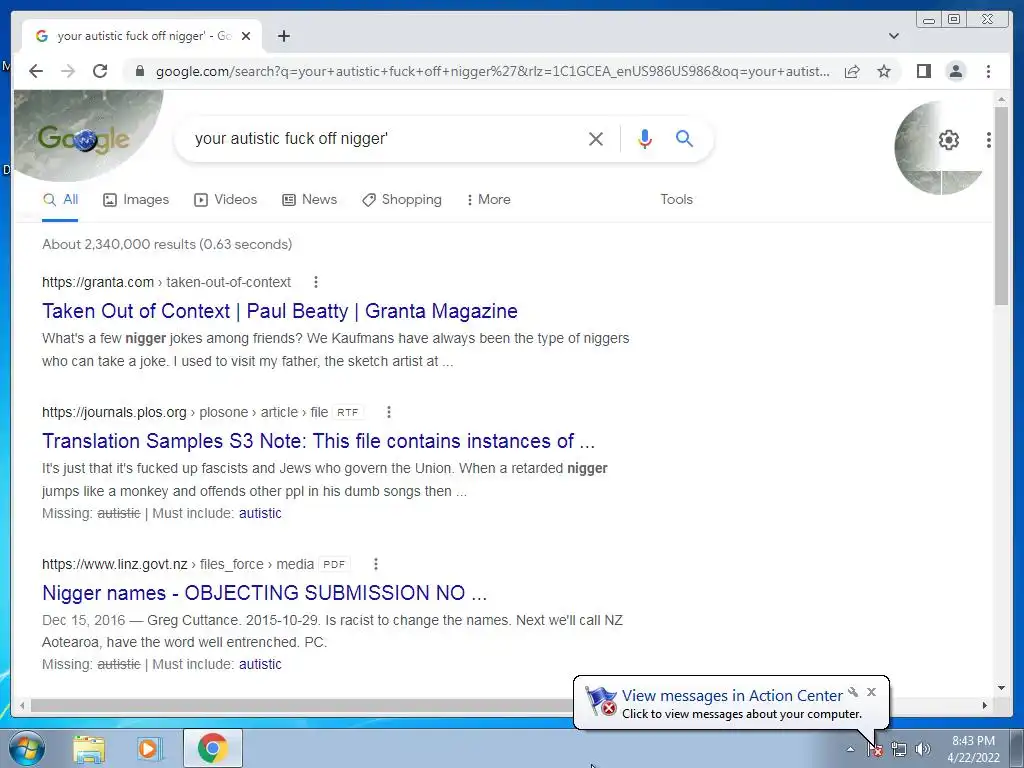This screenshot has width=1024, height=768.
Task: Expand the More search categories menu
Action: pyautogui.click(x=488, y=200)
